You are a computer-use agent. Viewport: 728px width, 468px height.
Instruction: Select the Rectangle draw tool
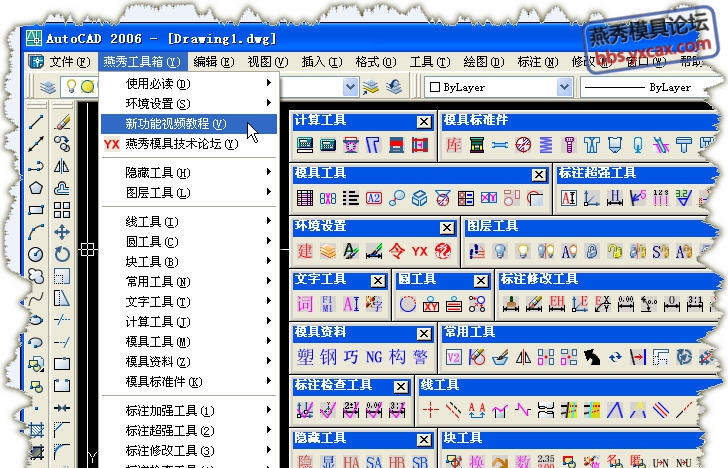pyautogui.click(x=36, y=210)
